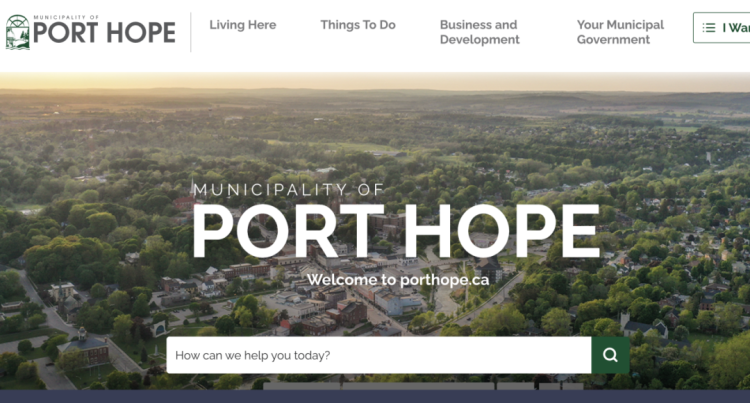Click the PORT HOPE wordmark in header
The height and width of the screenshot is (403, 750).
[x=104, y=33]
